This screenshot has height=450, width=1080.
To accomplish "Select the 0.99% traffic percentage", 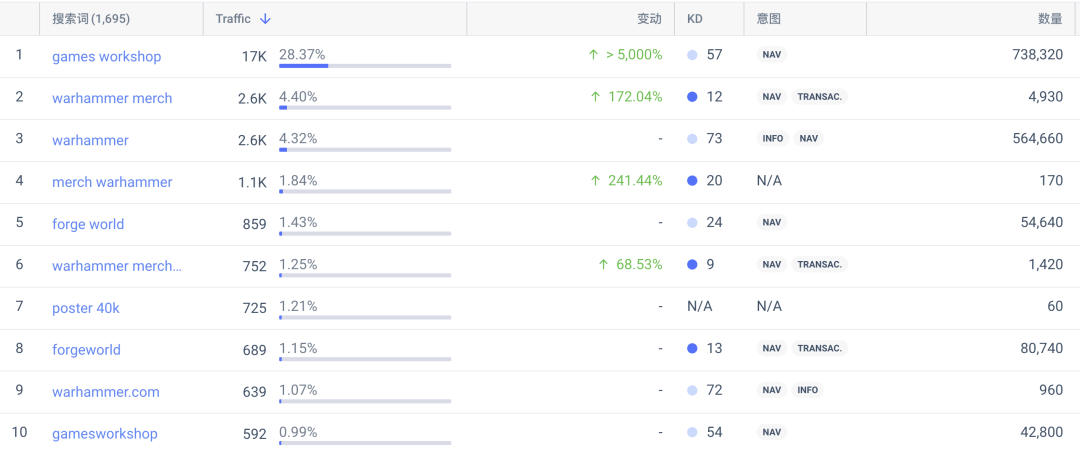I will tap(298, 432).
